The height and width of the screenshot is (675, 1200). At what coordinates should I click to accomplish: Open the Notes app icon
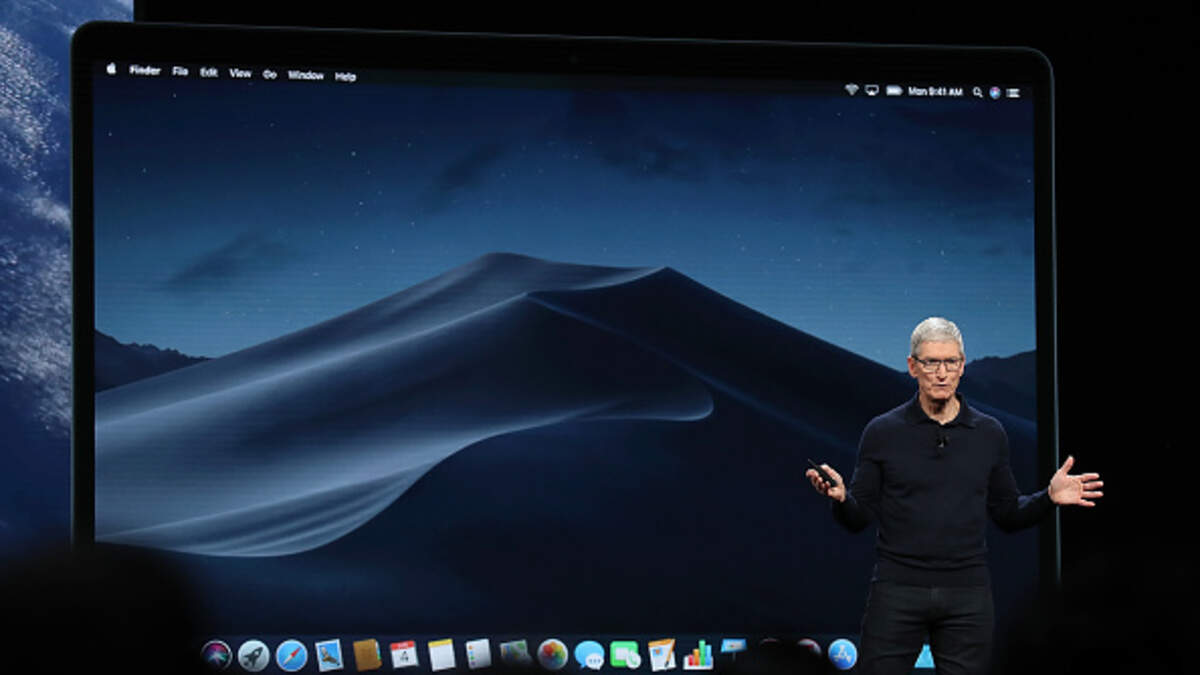[441, 655]
